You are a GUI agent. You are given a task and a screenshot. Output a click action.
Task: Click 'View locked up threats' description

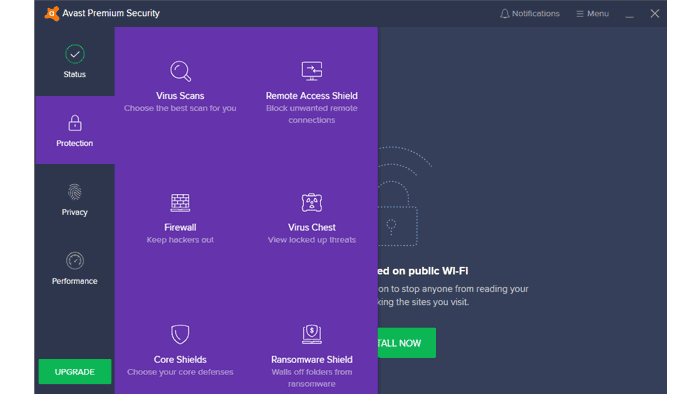[x=312, y=240]
